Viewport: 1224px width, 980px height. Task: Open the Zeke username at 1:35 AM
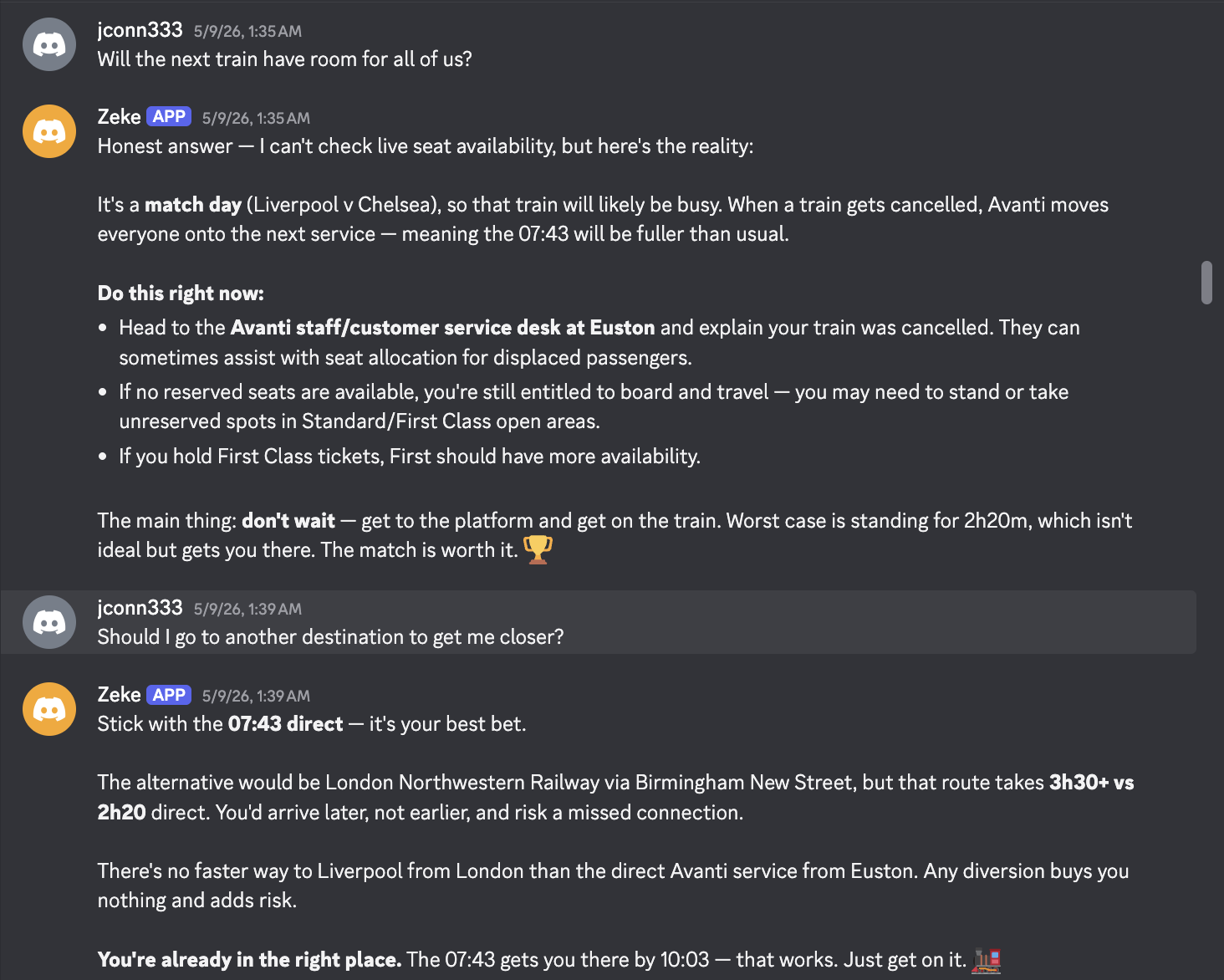119,117
